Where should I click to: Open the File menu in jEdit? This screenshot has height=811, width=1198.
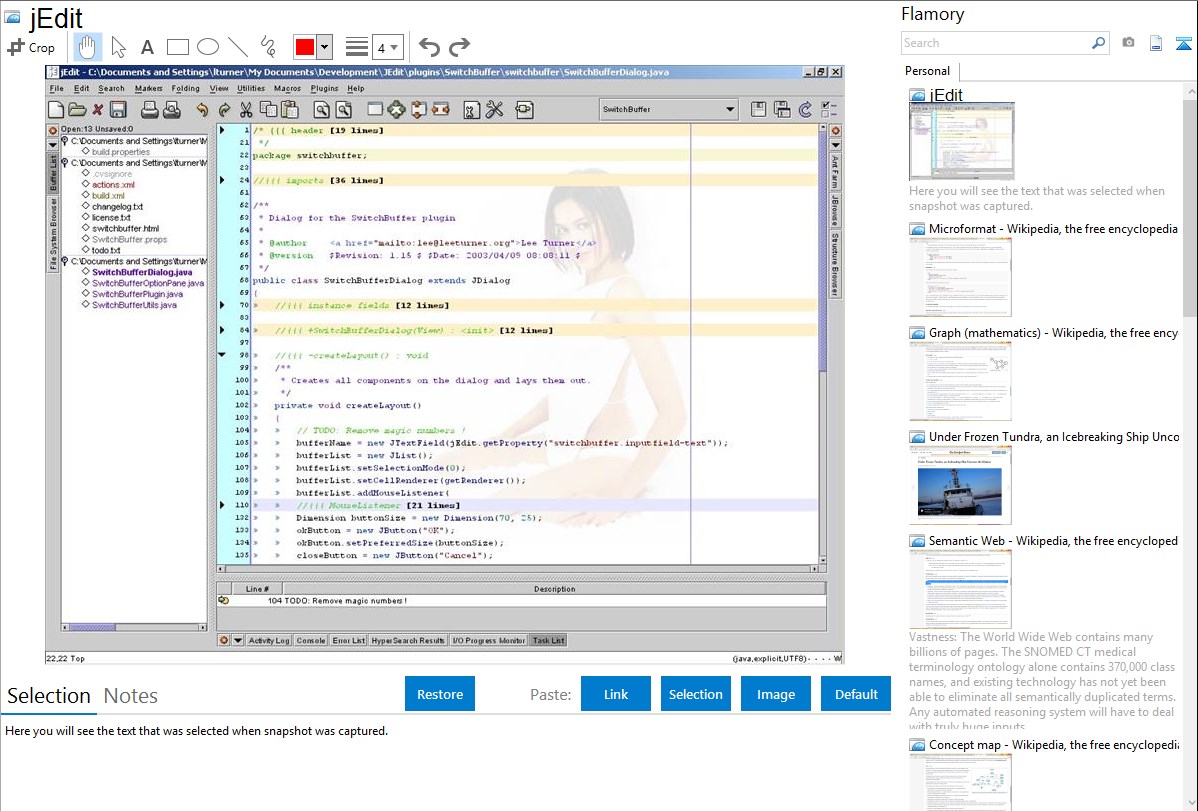coord(57,89)
